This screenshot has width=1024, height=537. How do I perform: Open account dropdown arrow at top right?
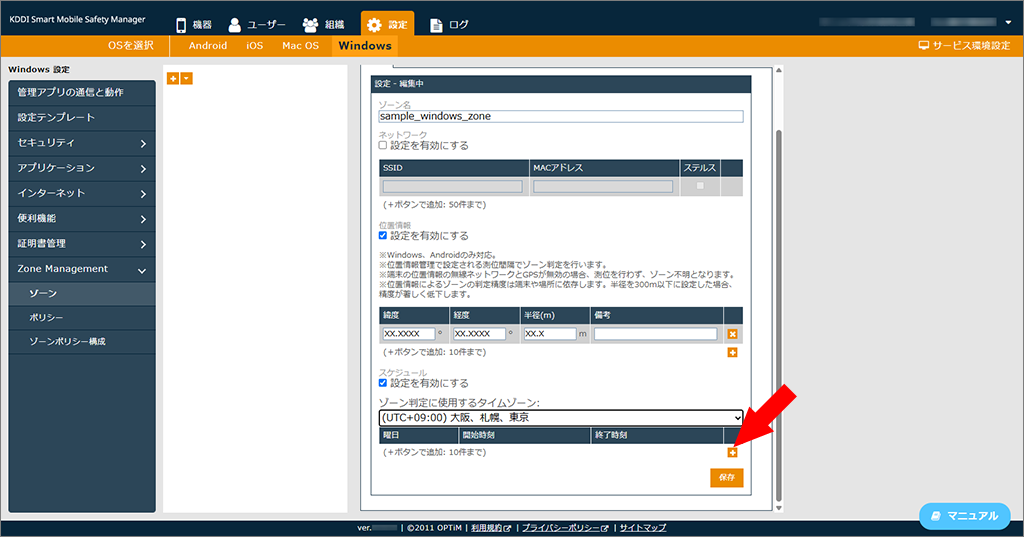tap(1008, 22)
